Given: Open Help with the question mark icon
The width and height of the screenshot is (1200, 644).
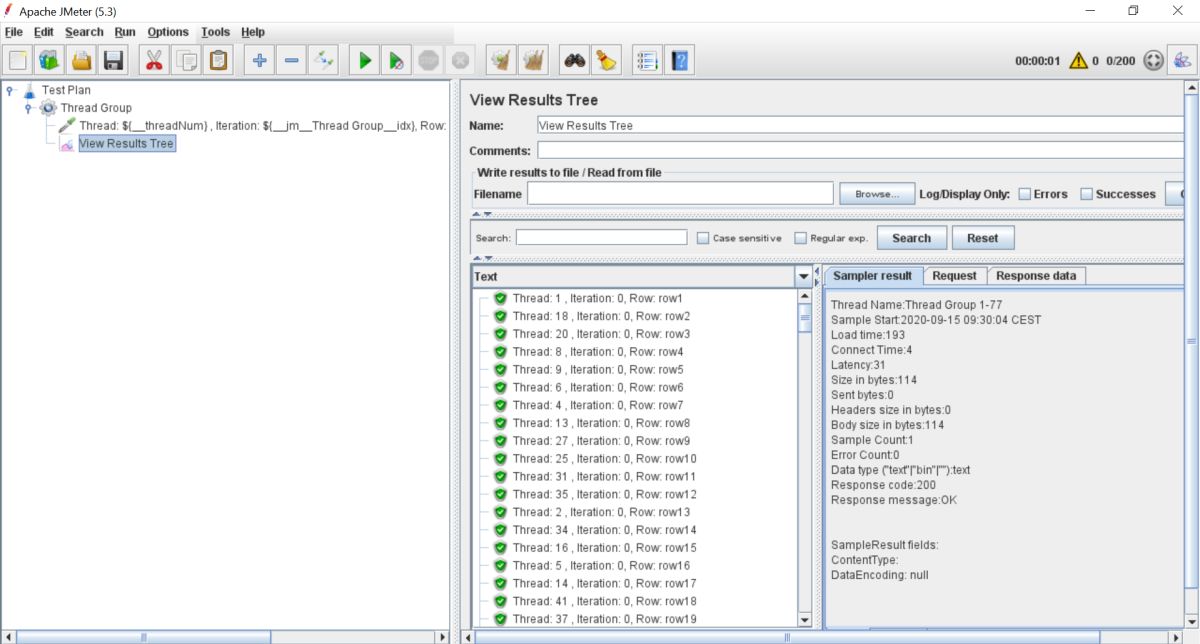Looking at the screenshot, I should [679, 60].
